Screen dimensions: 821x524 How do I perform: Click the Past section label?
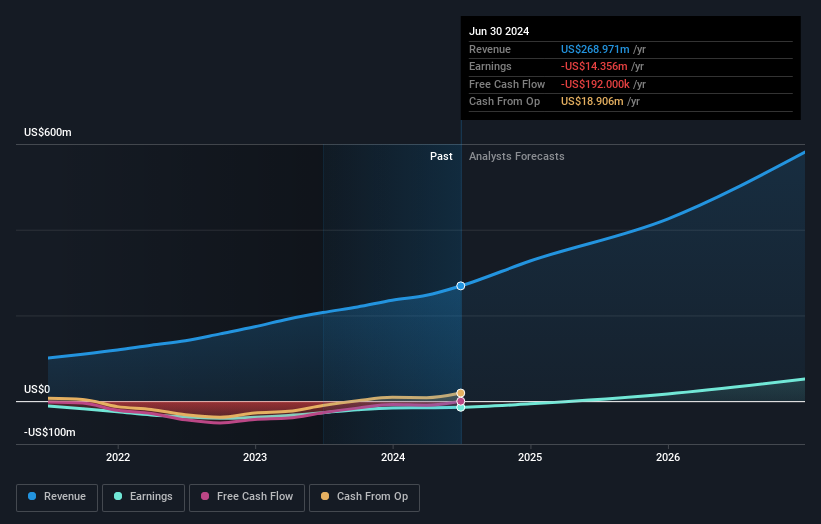point(441,157)
